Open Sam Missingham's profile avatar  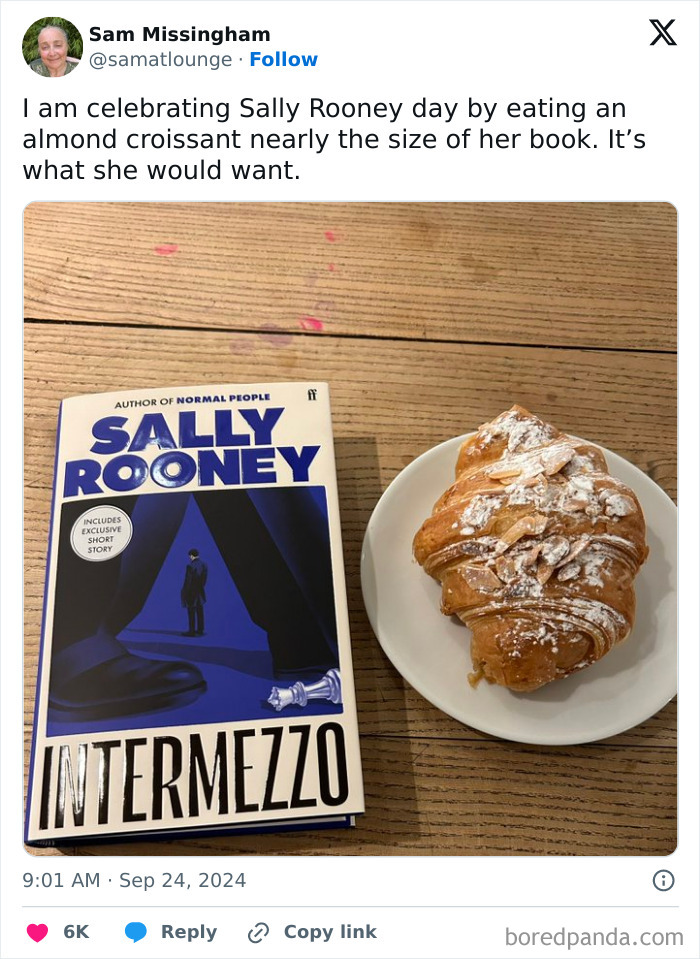pyautogui.click(x=53, y=47)
